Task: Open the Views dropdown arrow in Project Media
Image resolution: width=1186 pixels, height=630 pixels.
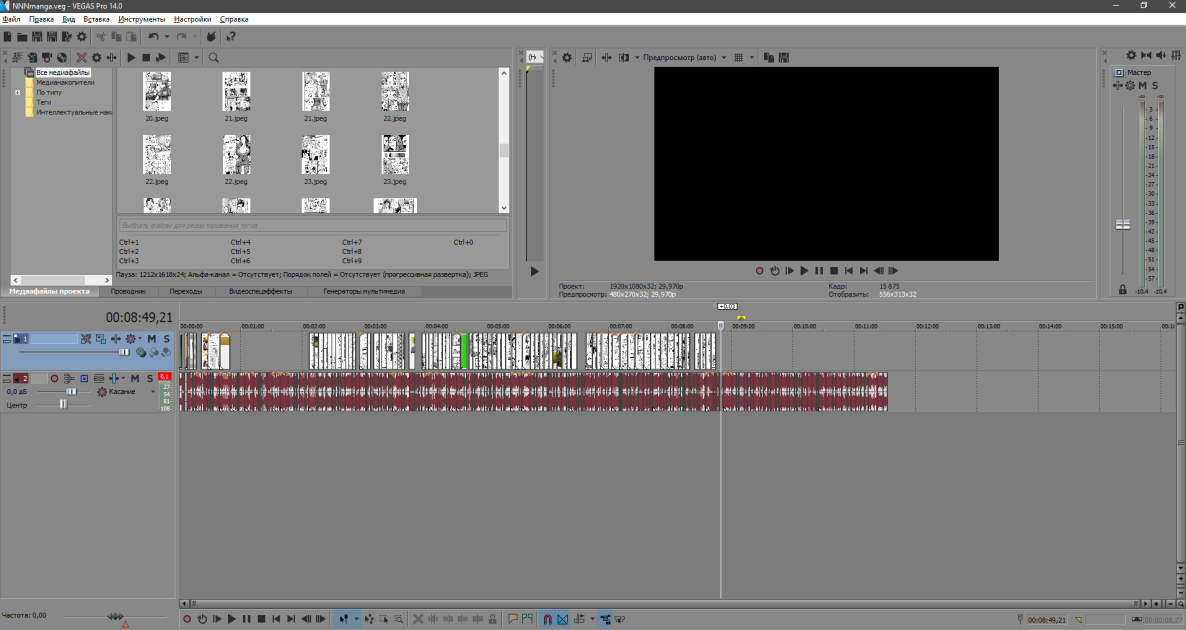Action: 197,57
